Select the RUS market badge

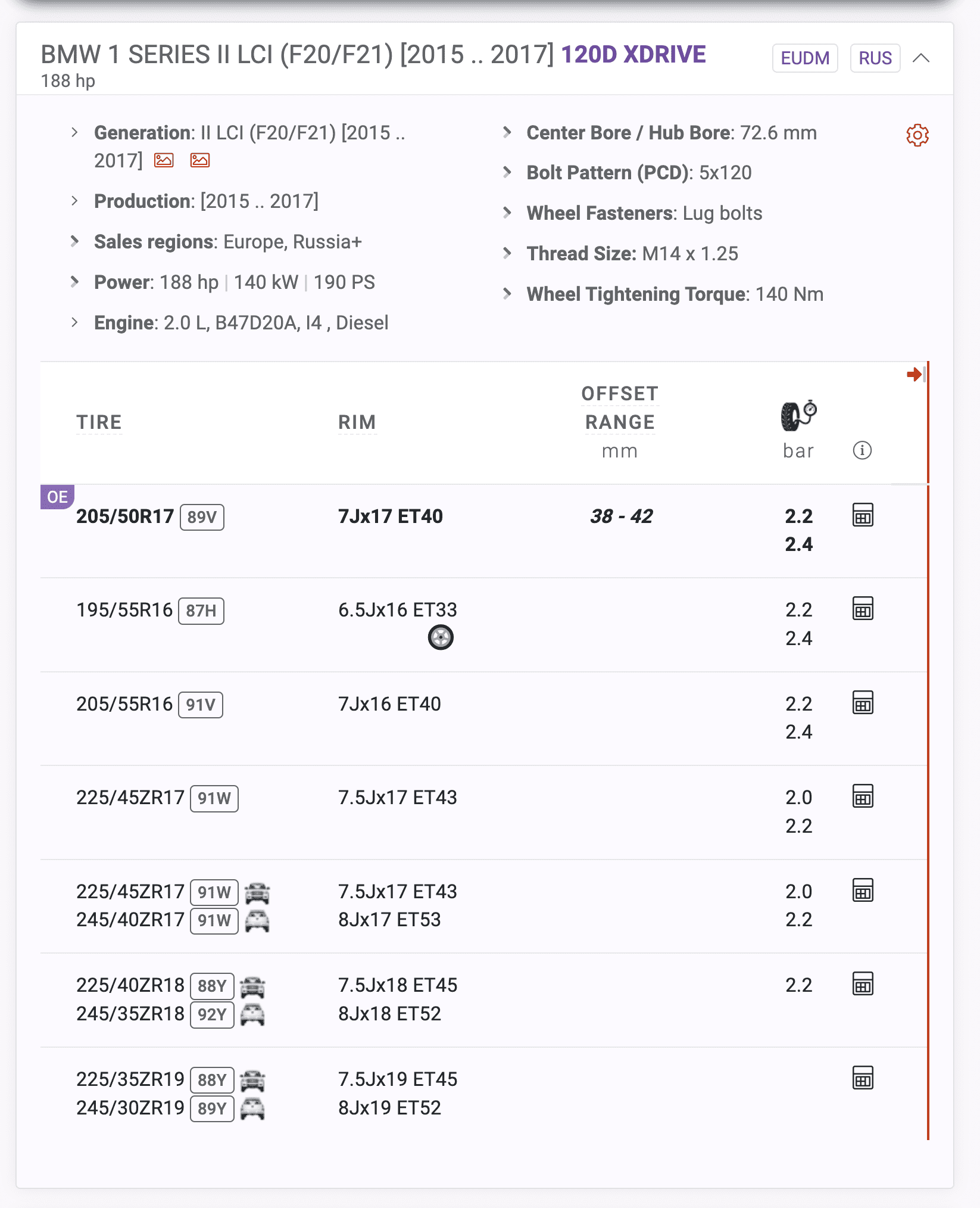click(x=875, y=58)
